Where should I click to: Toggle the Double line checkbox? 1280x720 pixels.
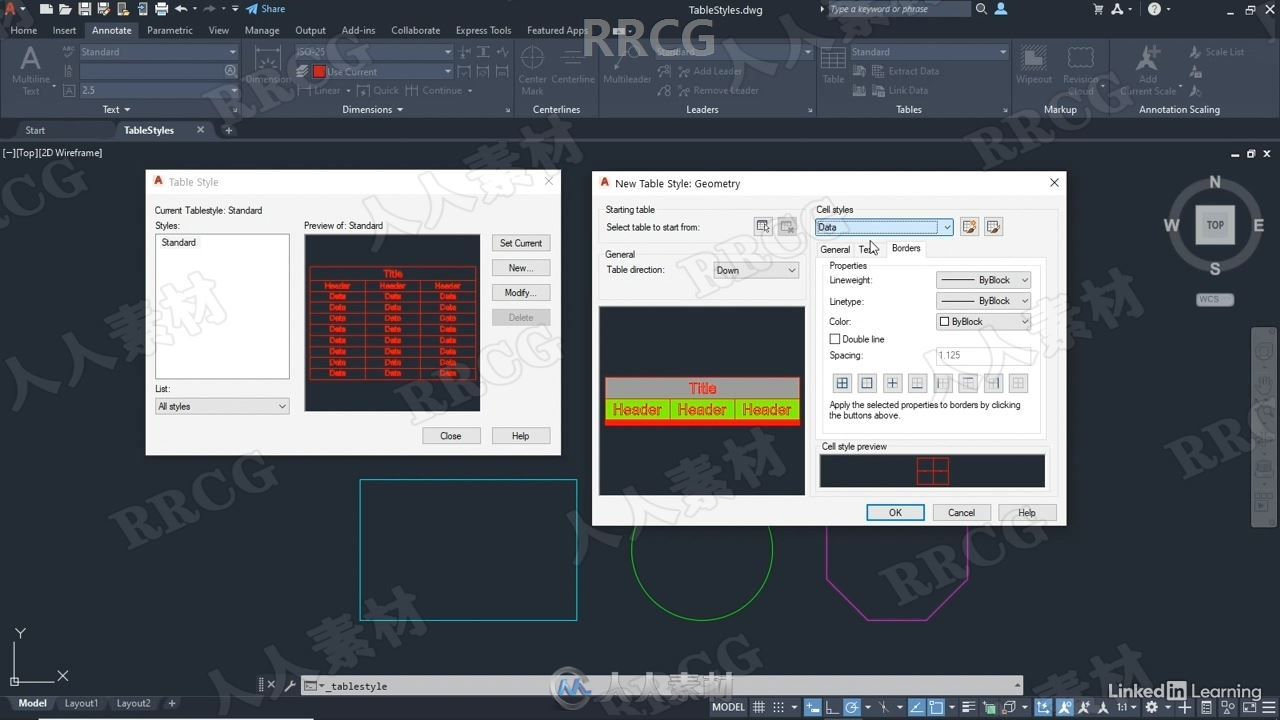[x=835, y=339]
